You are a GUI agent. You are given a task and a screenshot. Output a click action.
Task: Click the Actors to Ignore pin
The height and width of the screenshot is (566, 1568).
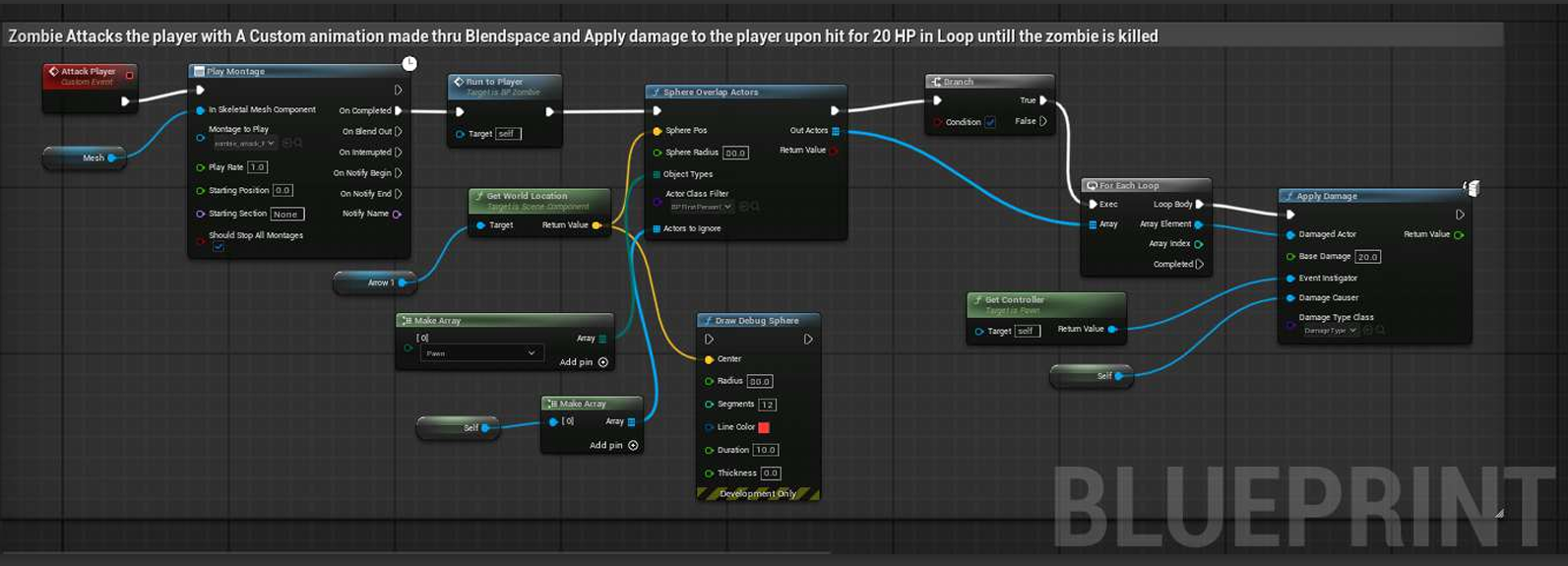tap(657, 228)
